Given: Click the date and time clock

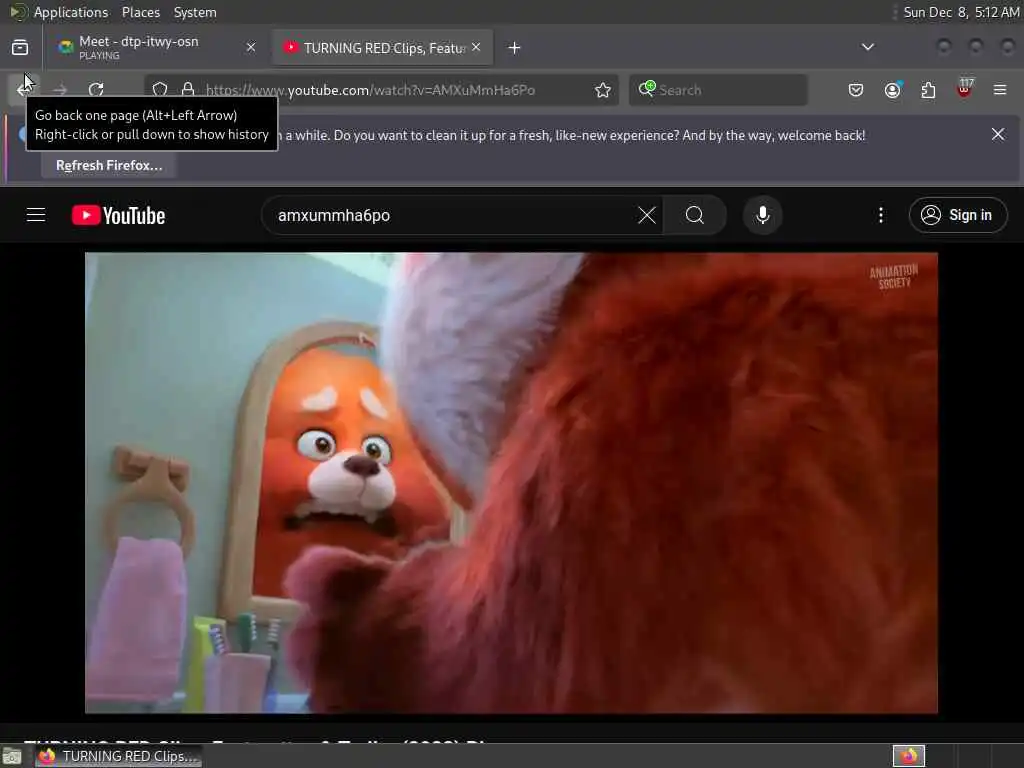Looking at the screenshot, I should pos(961,12).
